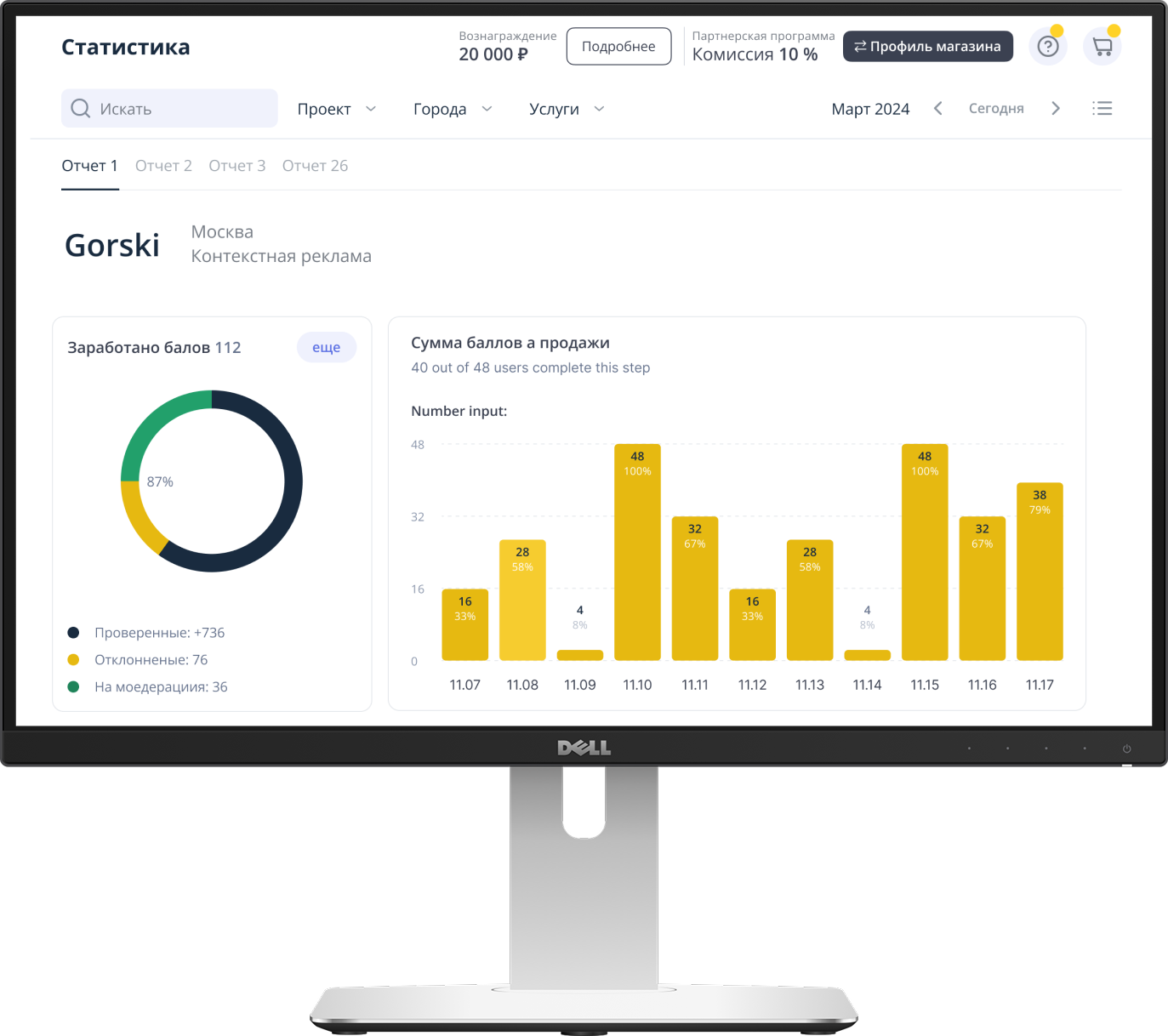
Task: Expand the Услуги dropdown
Action: pos(567,109)
